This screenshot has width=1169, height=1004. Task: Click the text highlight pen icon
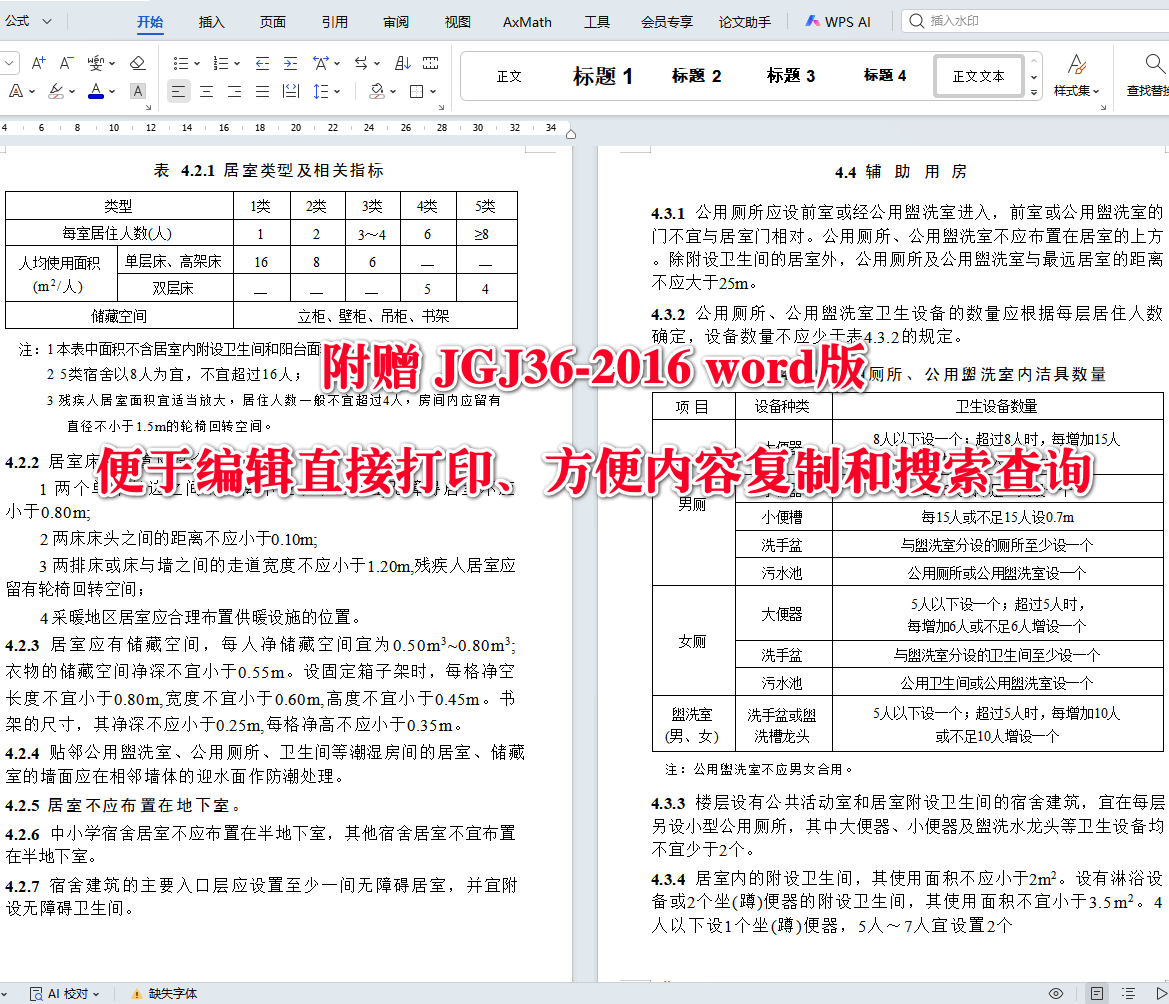[56, 91]
